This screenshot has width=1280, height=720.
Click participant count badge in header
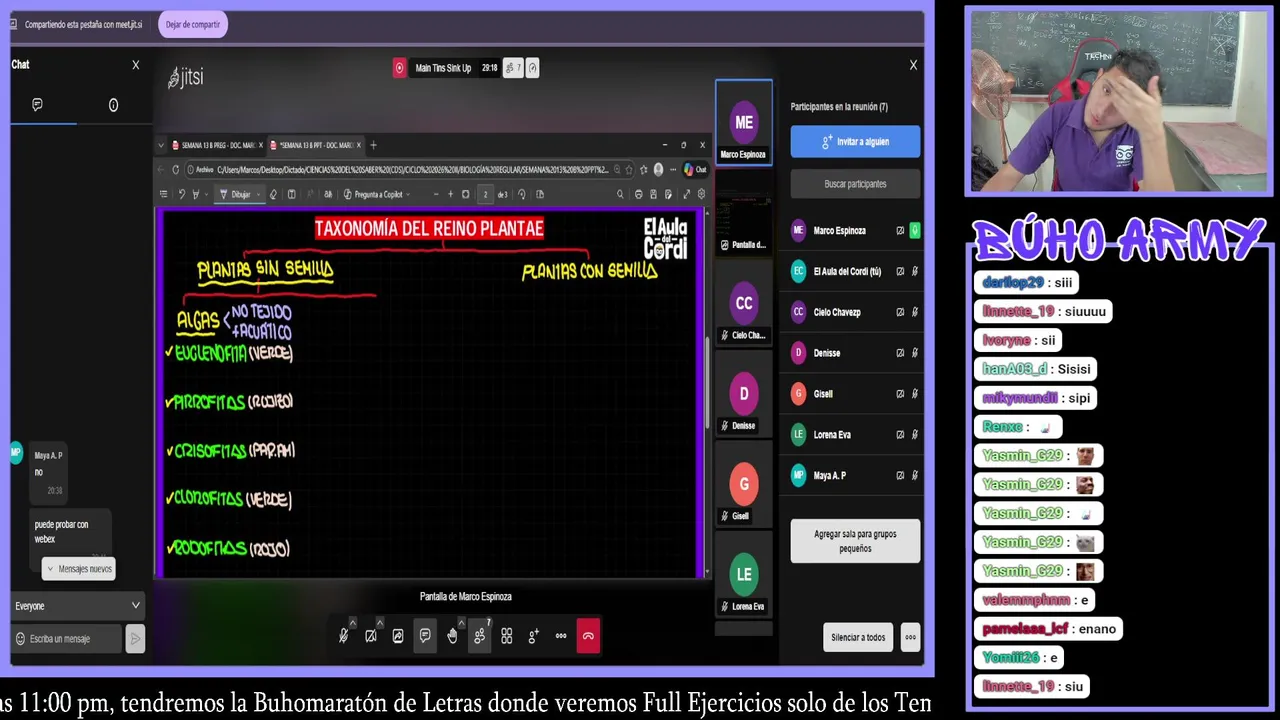514,68
